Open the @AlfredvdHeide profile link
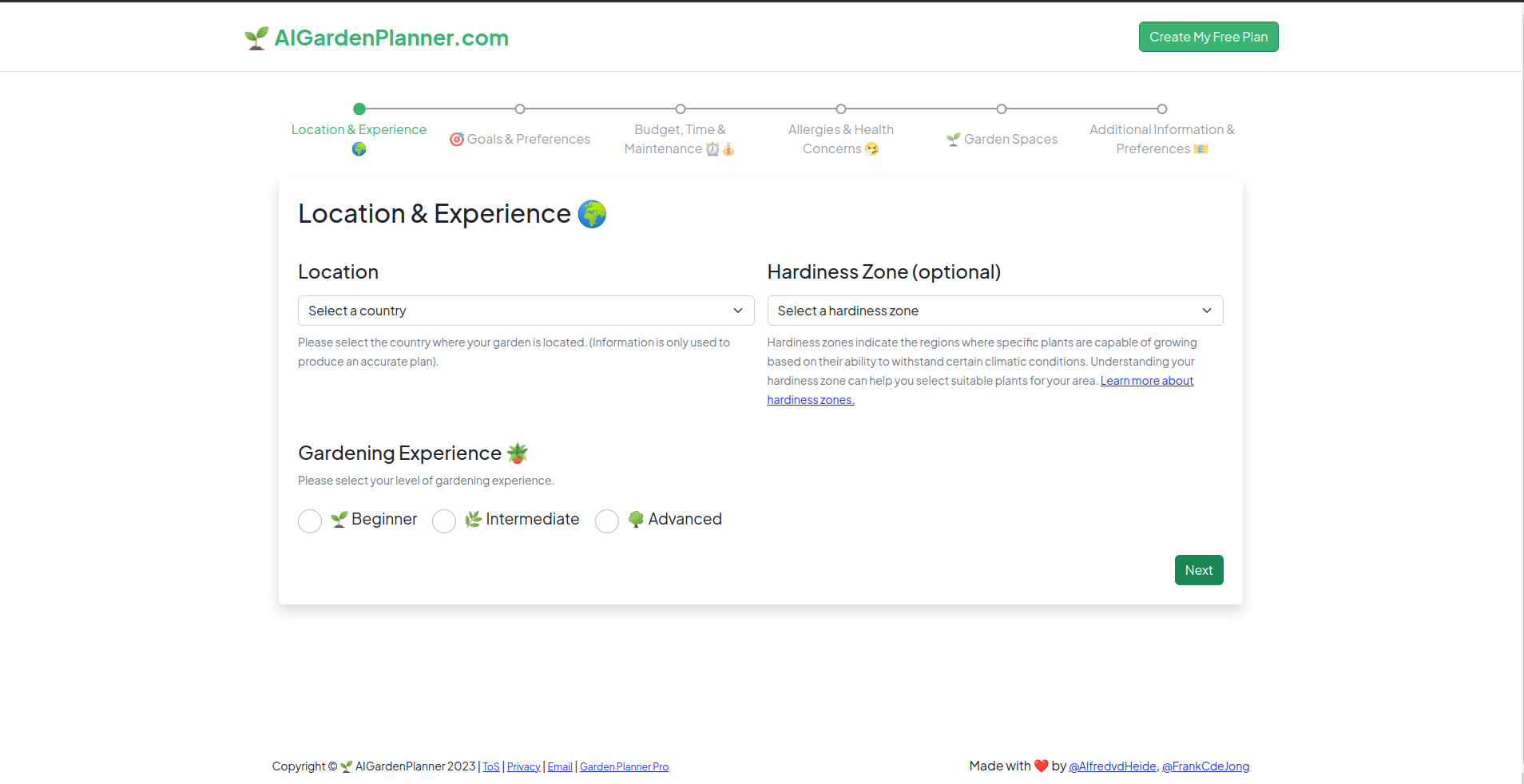Image resolution: width=1524 pixels, height=784 pixels. tap(1113, 766)
